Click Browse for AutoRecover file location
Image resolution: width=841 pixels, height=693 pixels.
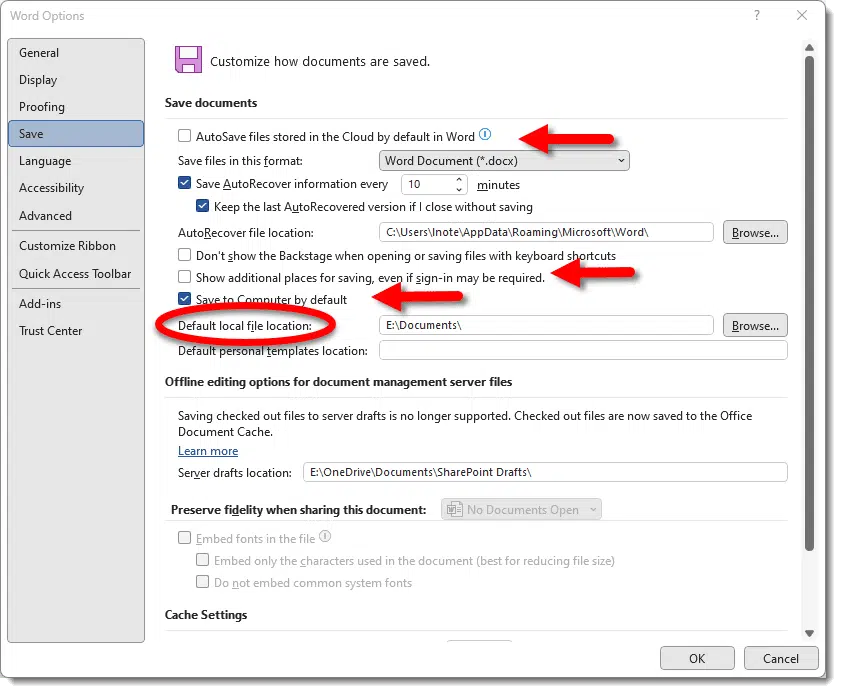click(x=755, y=232)
